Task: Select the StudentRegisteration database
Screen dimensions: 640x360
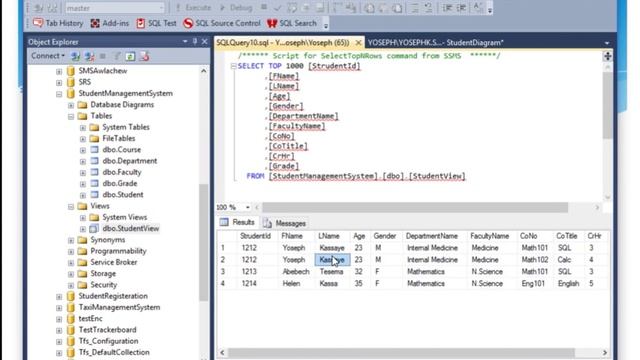Action: tap(113, 296)
